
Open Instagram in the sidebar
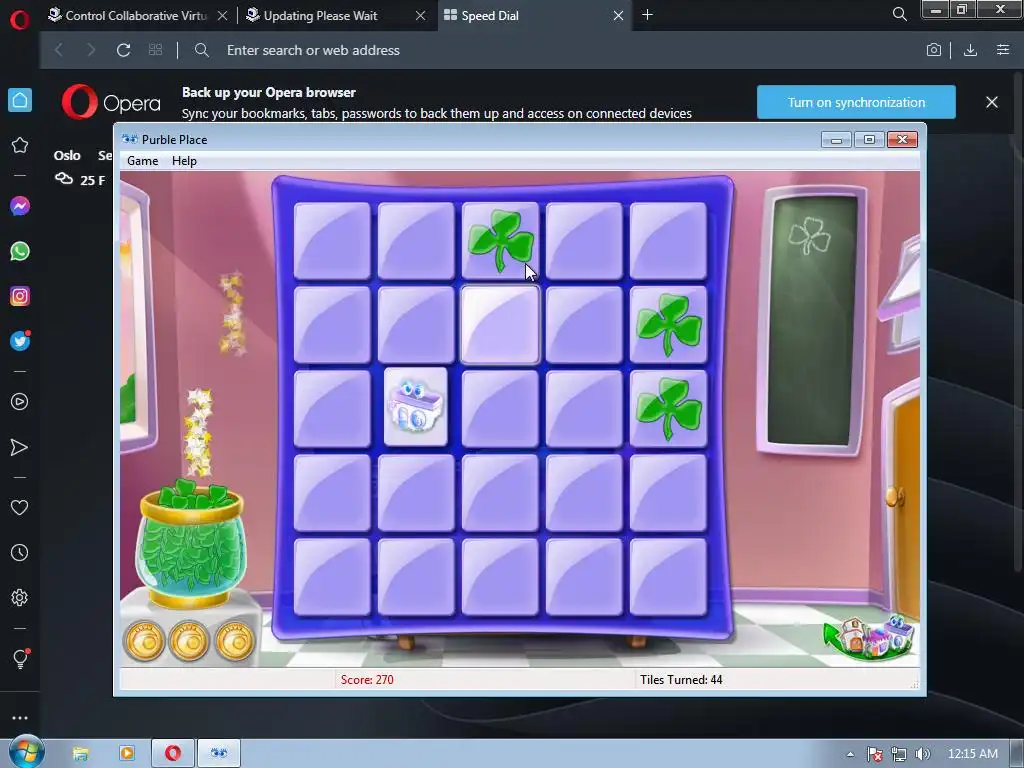point(20,296)
